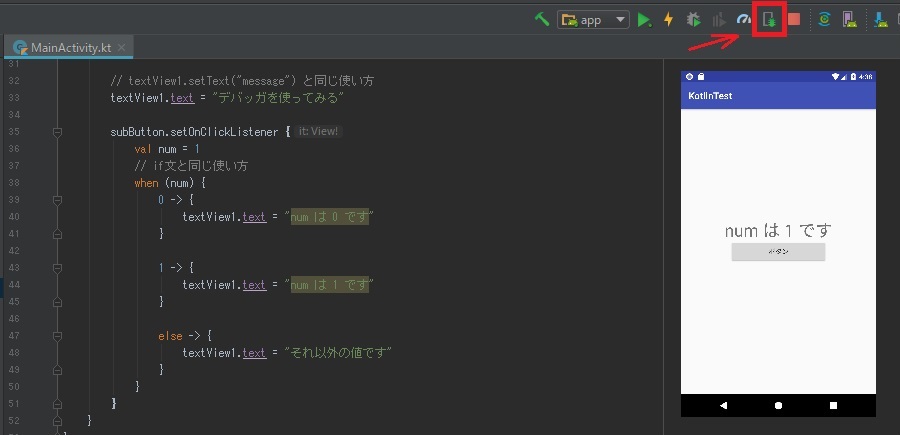Click fold end marker at line 51

pyautogui.click(x=57, y=403)
